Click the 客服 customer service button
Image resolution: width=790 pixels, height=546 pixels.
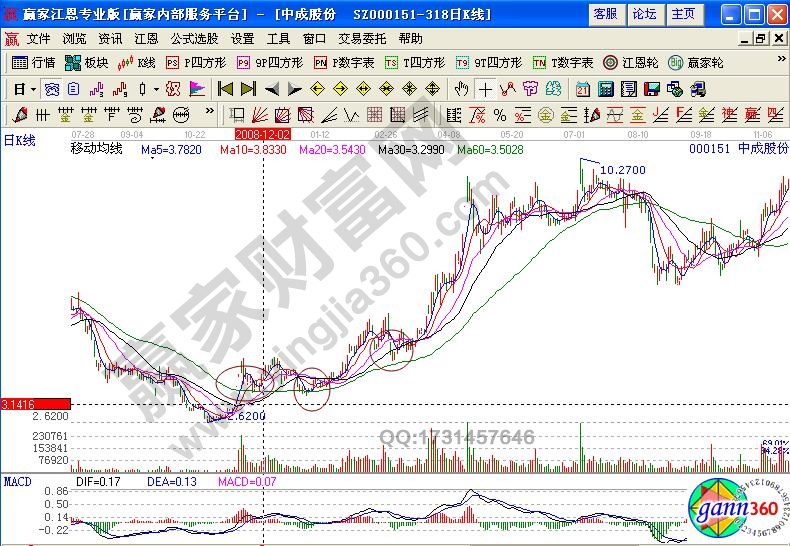pos(605,14)
